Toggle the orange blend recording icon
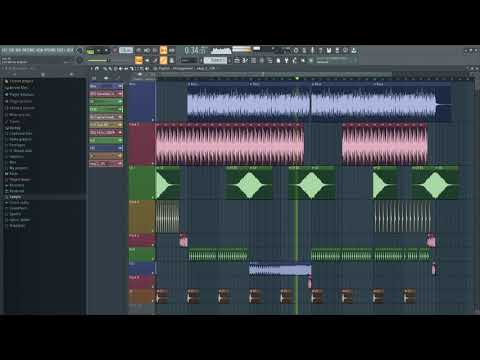480x360 pixels. 163,50
